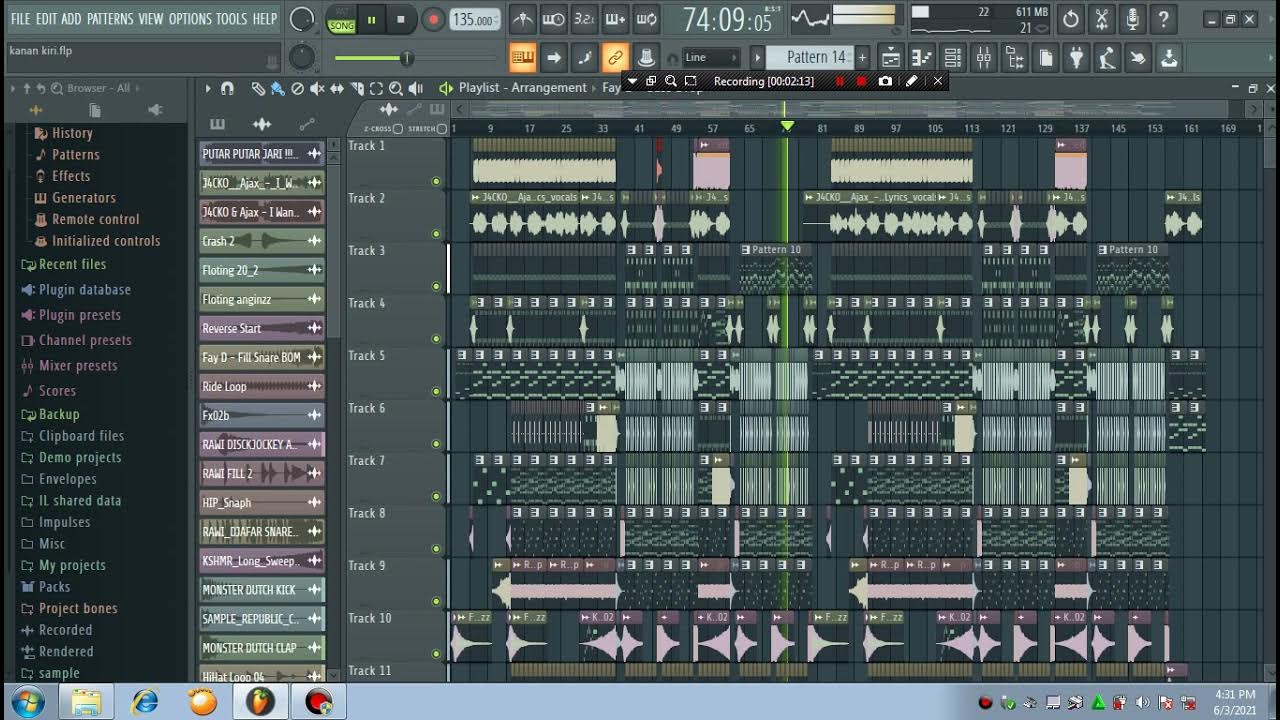Toggle typing keyboard to piano

[x=522, y=58]
